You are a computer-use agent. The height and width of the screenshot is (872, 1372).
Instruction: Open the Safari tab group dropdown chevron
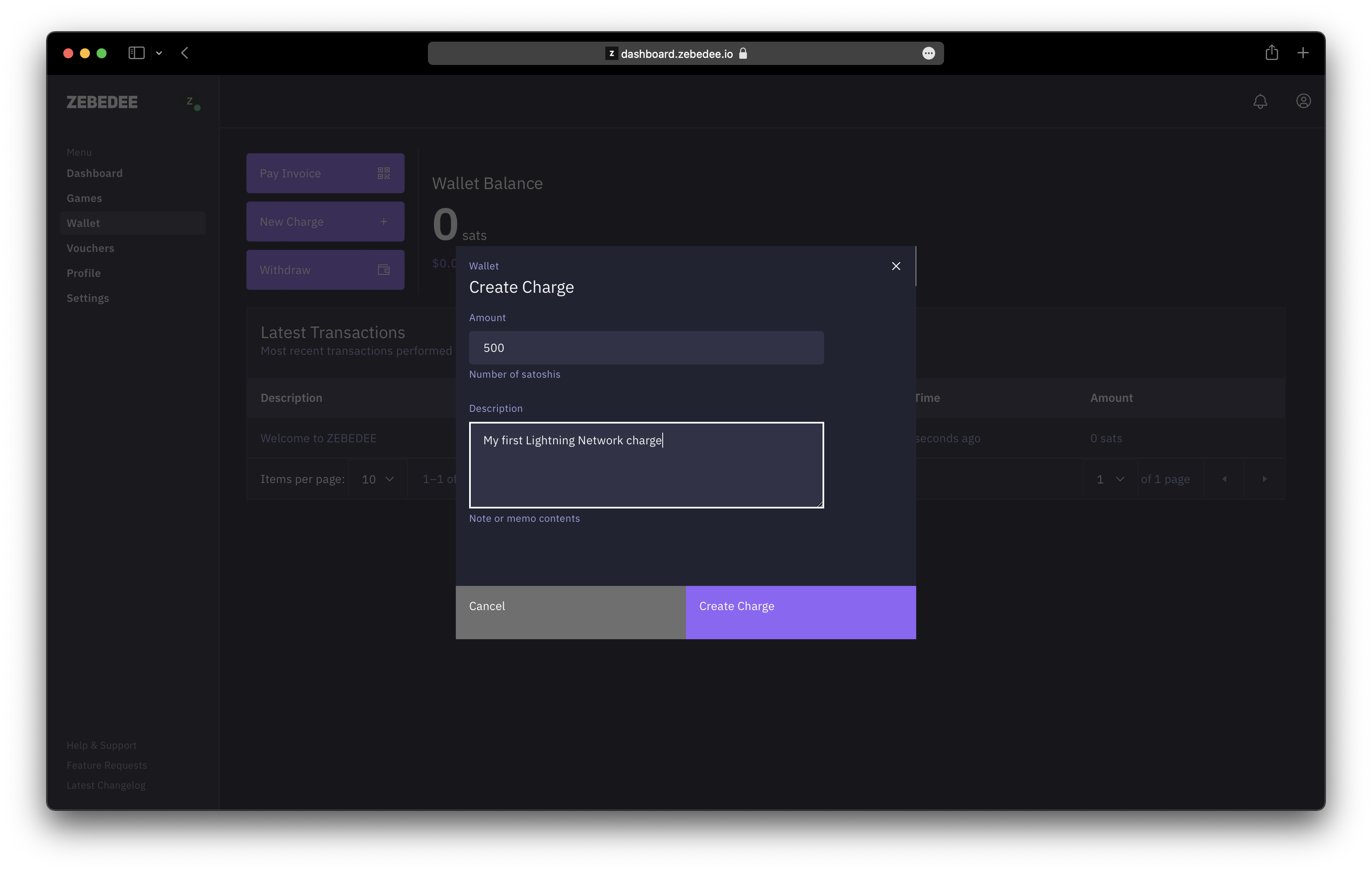tap(159, 53)
